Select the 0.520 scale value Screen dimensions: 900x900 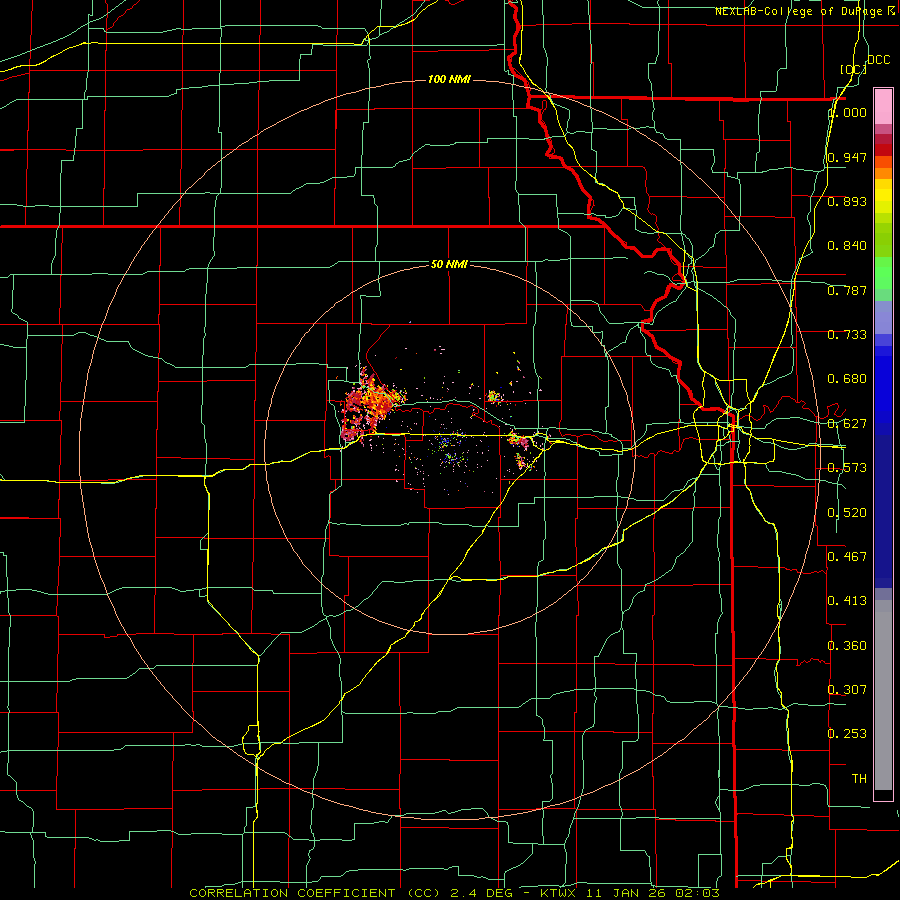847,513
